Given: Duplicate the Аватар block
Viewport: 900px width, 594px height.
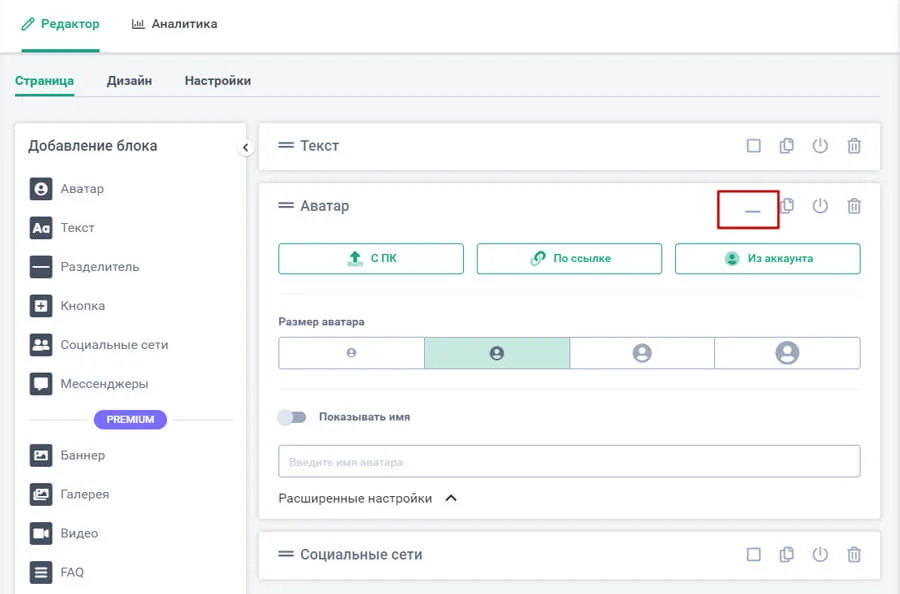Looking at the screenshot, I should [787, 206].
